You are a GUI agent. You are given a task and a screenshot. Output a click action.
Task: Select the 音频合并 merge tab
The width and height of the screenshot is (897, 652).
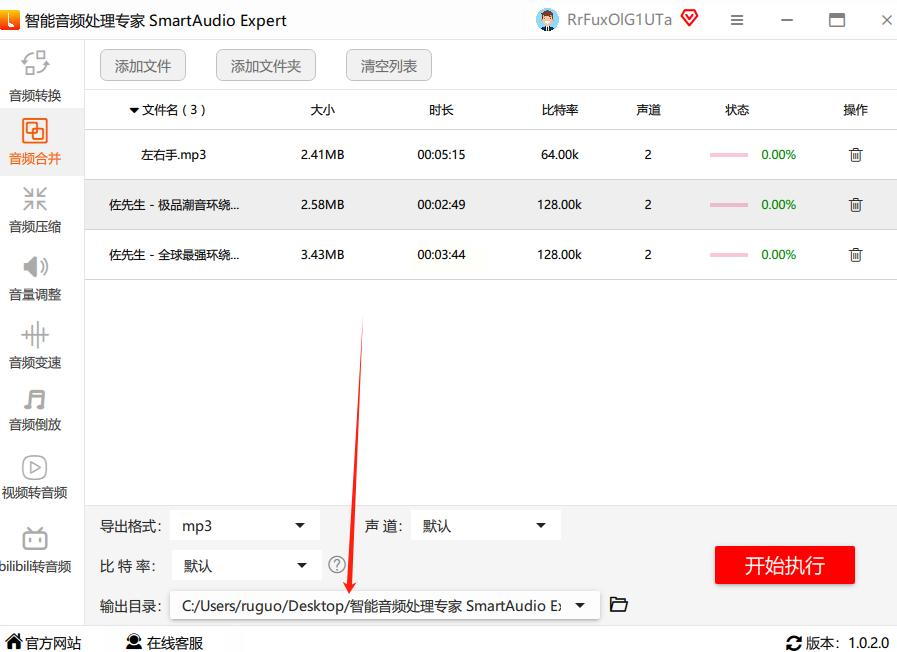pyautogui.click(x=35, y=142)
